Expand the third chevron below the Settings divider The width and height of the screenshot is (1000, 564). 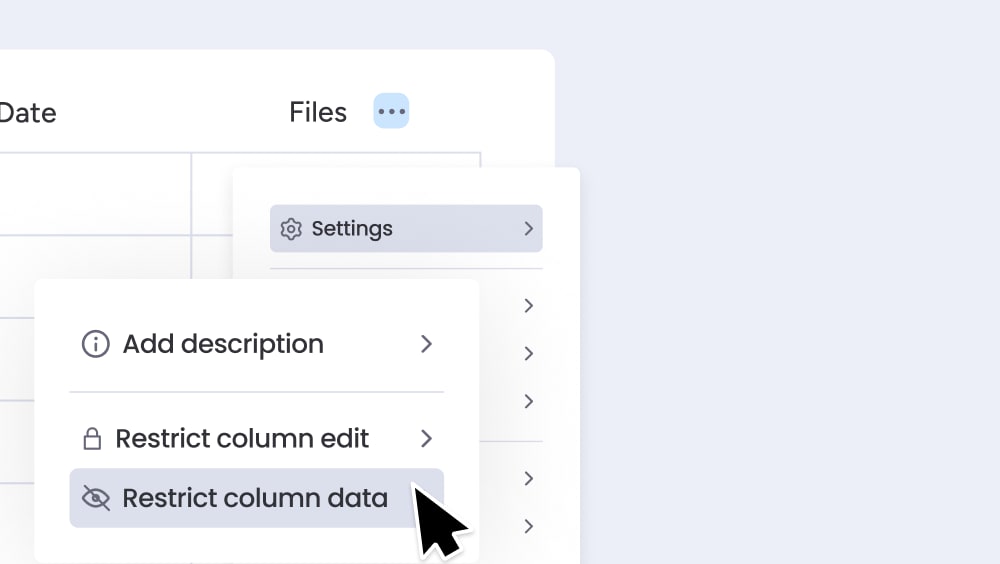point(528,401)
